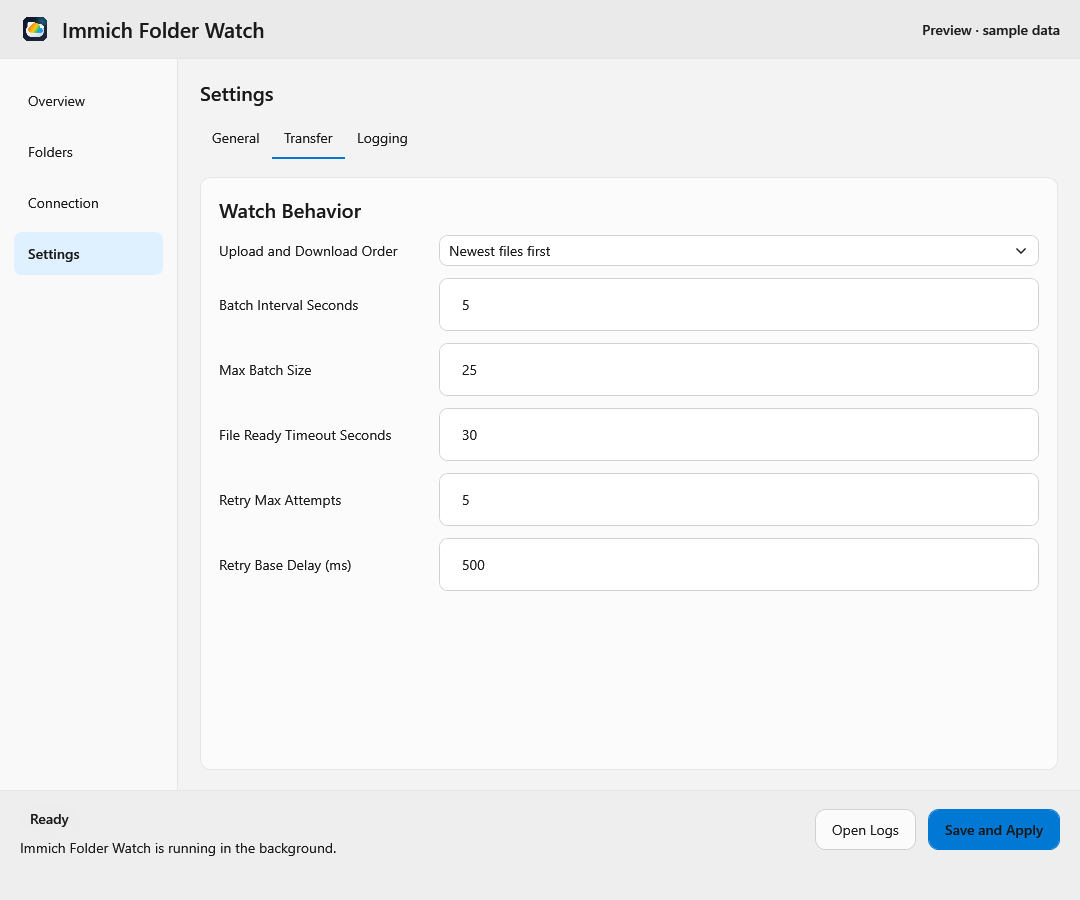Click the Immich Folder Watch app logo

coord(35,30)
